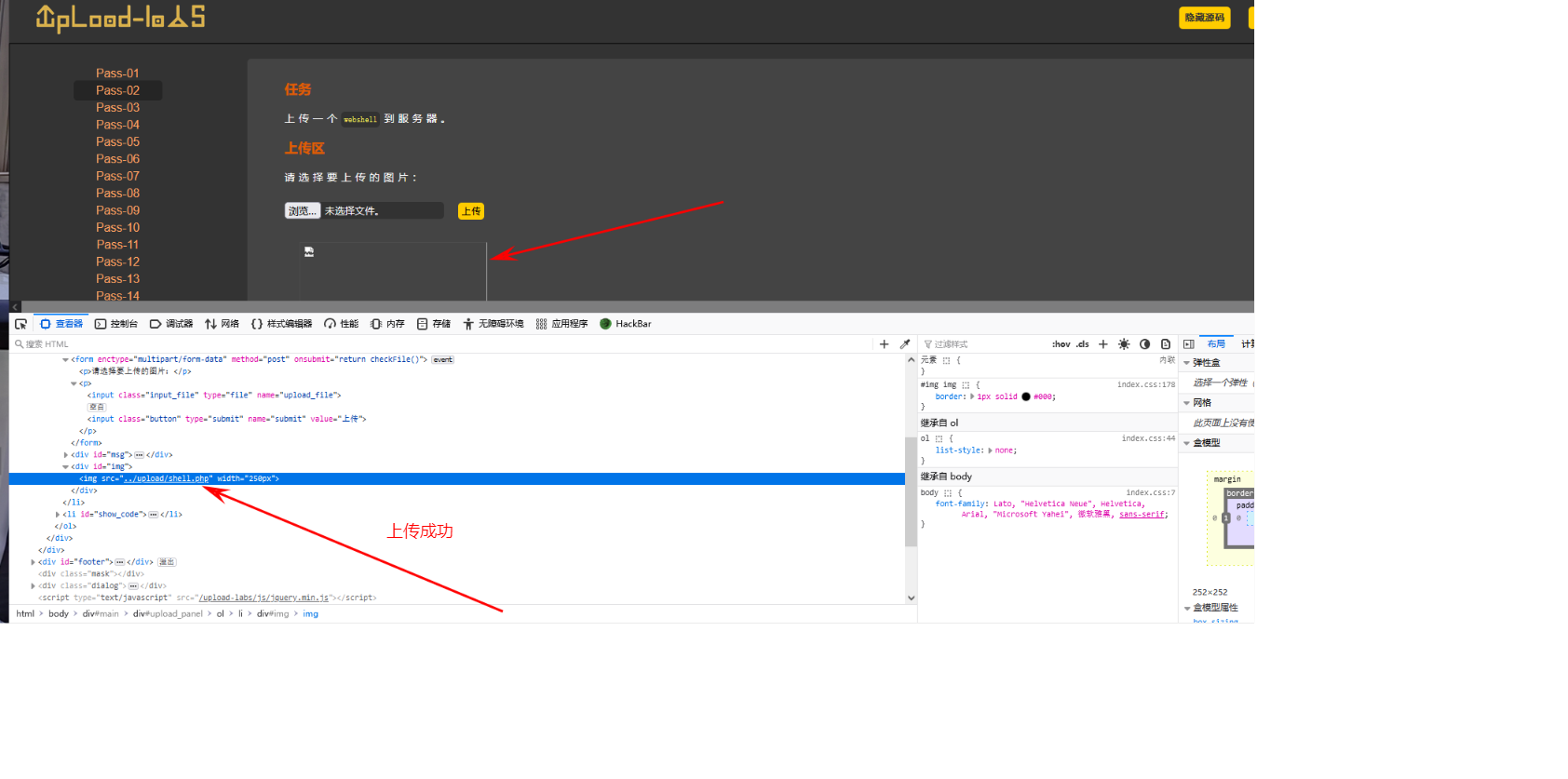Open the Inspector (查看器) tab

61,324
